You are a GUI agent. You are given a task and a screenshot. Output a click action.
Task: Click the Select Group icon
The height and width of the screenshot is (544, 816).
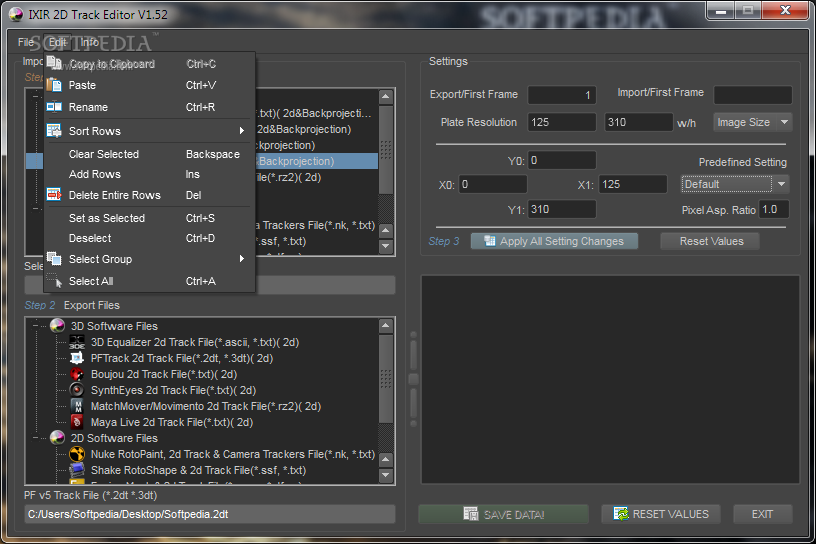(54, 259)
